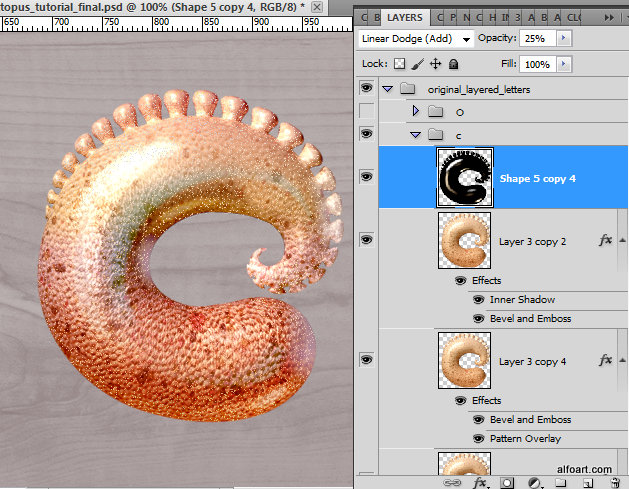Image resolution: width=629 pixels, height=489 pixels.
Task: Select the LAYERS tab
Action: [x=405, y=18]
